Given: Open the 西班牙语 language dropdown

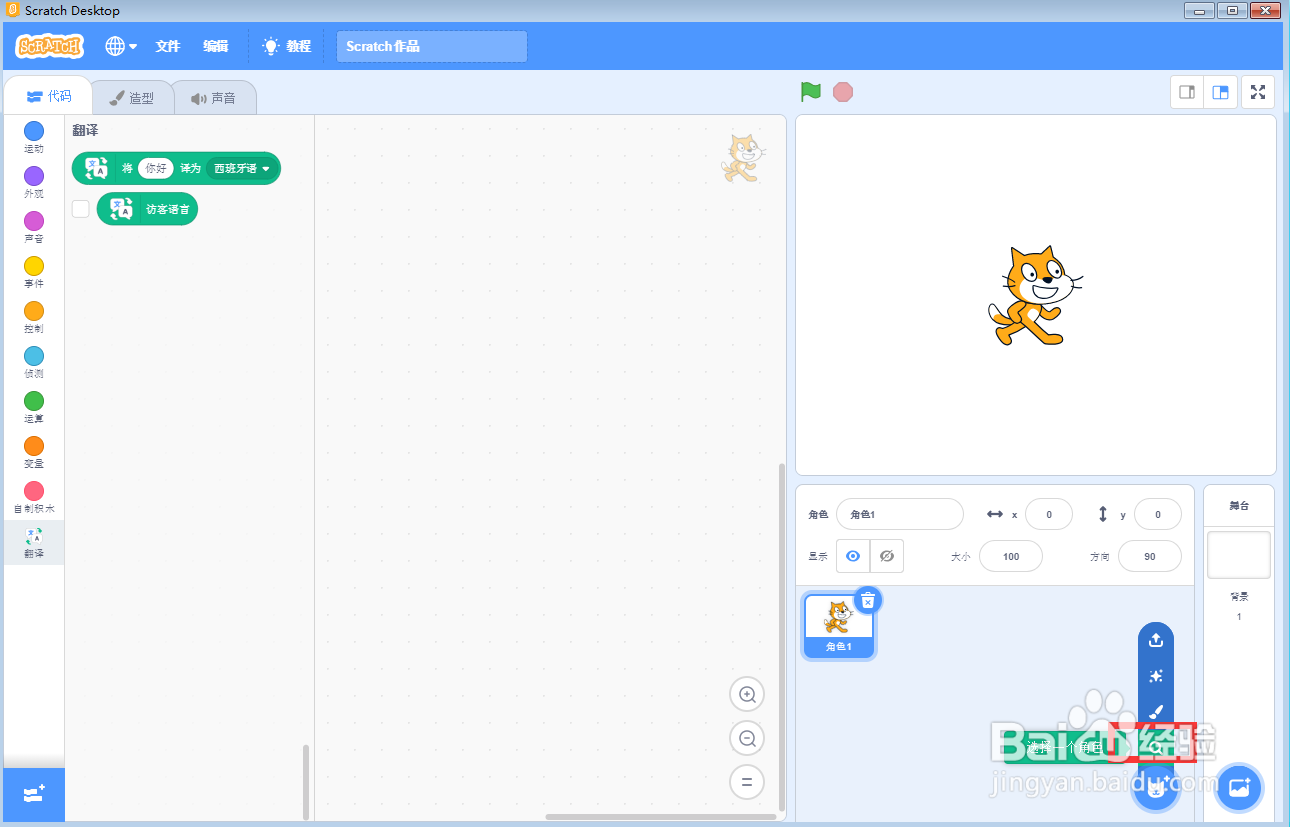Looking at the screenshot, I should click(x=241, y=169).
